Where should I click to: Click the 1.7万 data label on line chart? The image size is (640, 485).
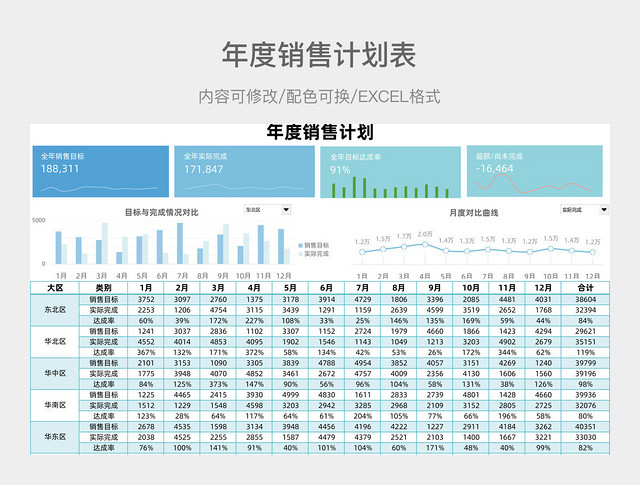click(x=404, y=236)
